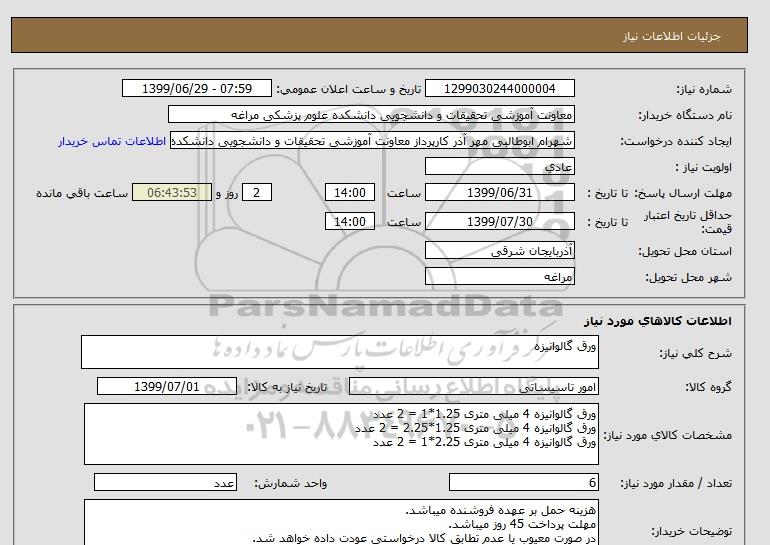Click the buyer notes text area
The height and width of the screenshot is (545, 770).
coord(341,522)
